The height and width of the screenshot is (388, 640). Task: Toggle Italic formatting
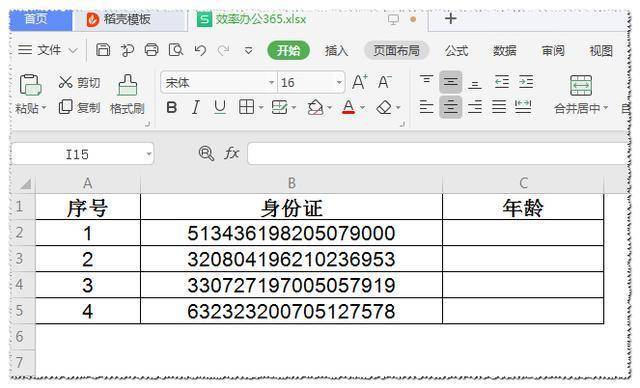click(196, 108)
